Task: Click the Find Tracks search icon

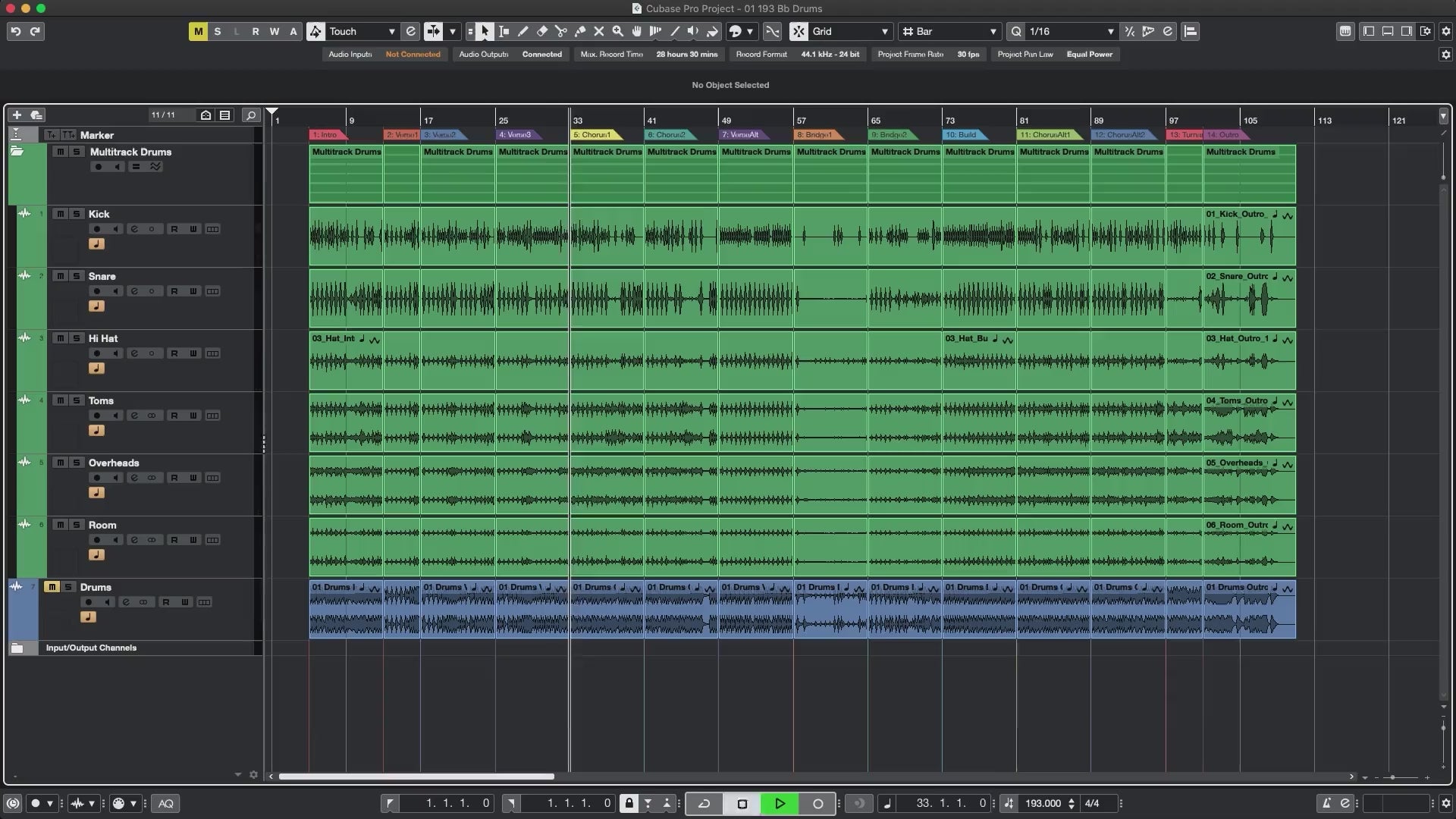Action: click(x=250, y=115)
